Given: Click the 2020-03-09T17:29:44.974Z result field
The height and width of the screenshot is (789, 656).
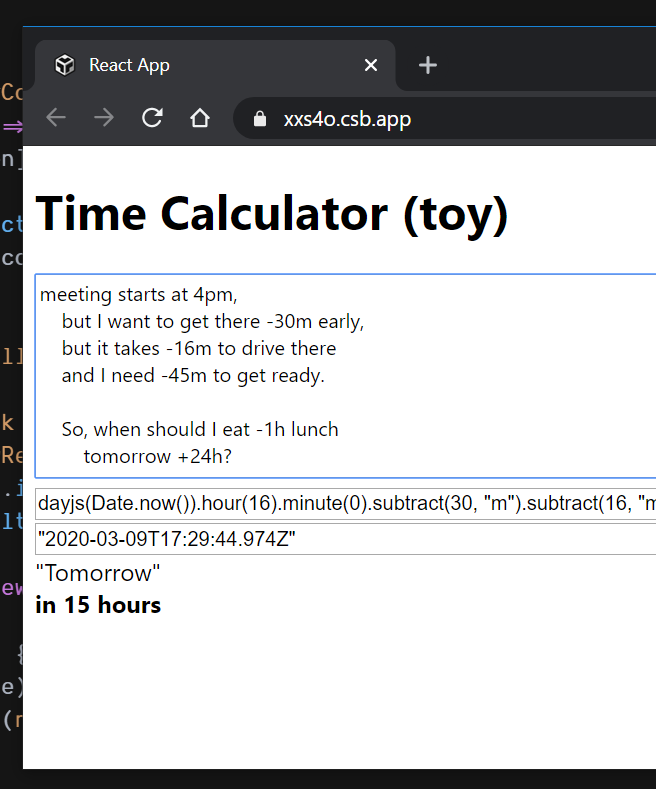Looking at the screenshot, I should pos(345,539).
